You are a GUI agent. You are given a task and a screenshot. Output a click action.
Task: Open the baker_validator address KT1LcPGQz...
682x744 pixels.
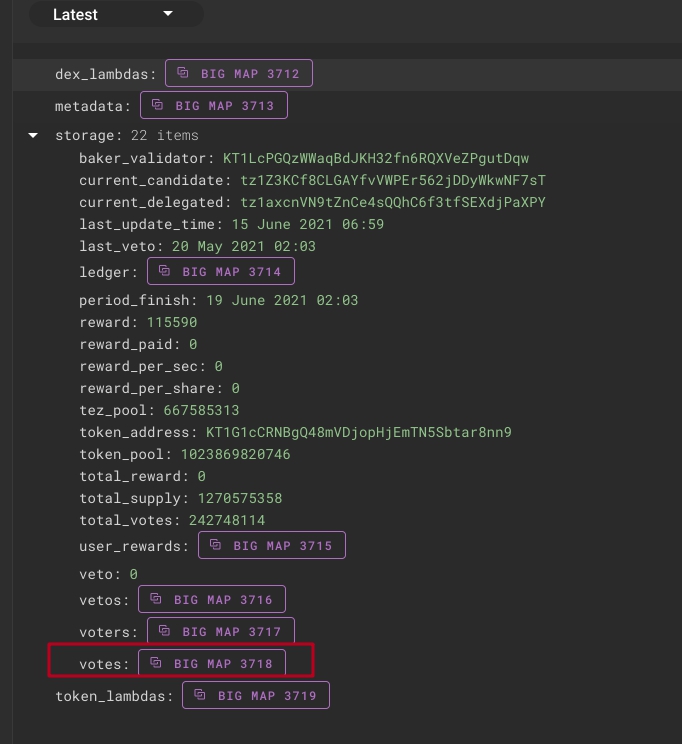(376, 158)
